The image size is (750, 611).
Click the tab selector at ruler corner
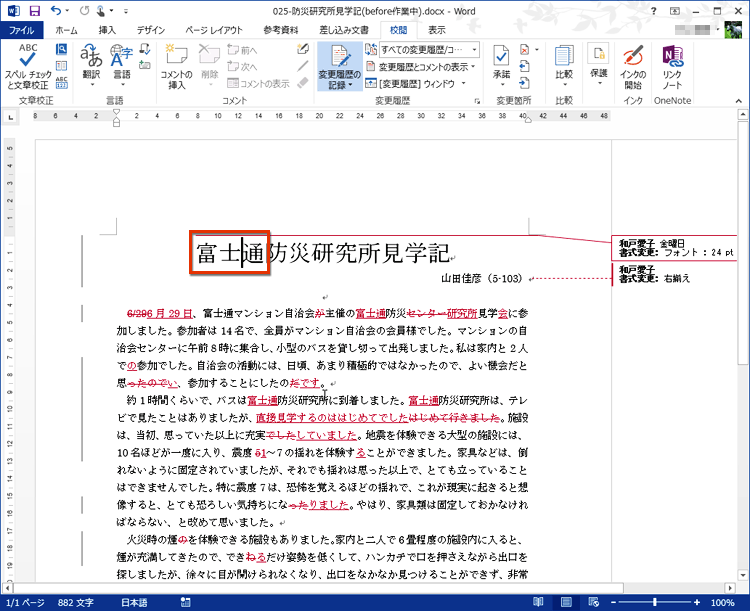[11, 117]
